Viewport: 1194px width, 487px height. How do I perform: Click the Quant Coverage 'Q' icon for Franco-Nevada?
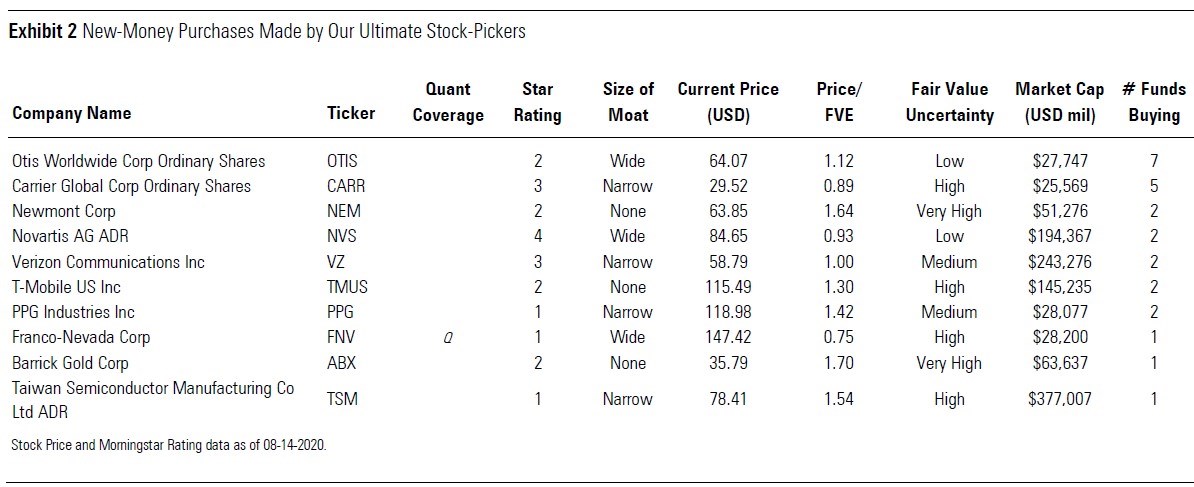pyautogui.click(x=448, y=338)
